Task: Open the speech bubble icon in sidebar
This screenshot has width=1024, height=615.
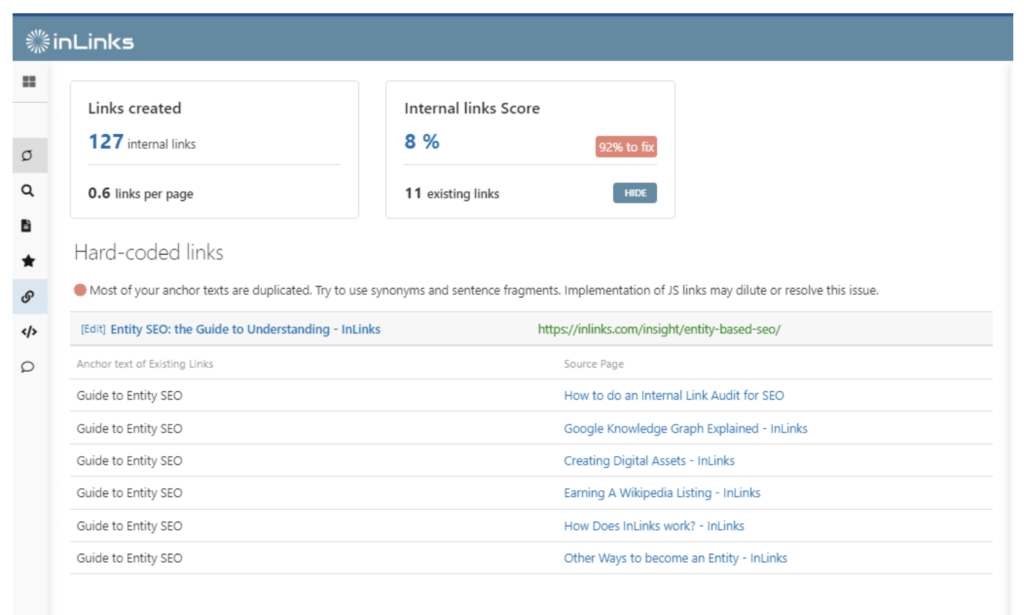Action: point(27,367)
